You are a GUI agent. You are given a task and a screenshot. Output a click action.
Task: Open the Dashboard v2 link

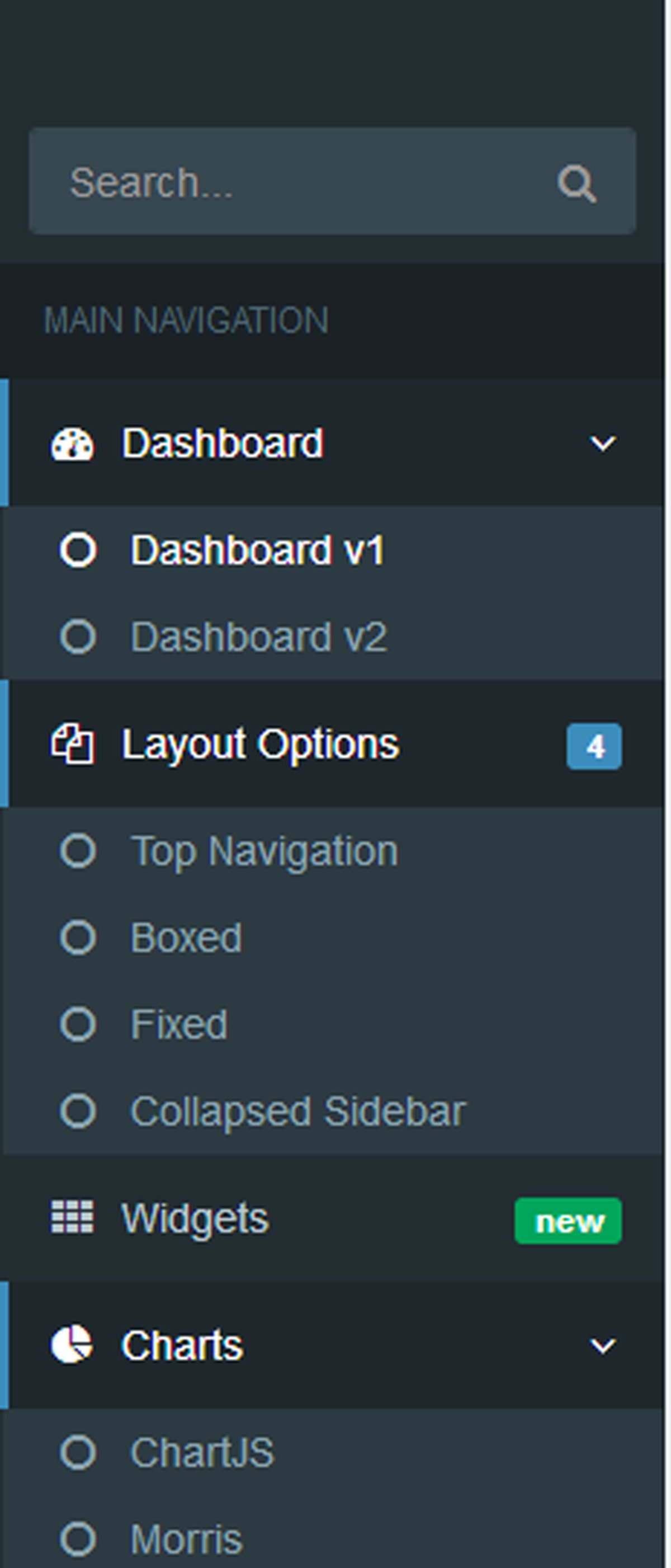(258, 637)
